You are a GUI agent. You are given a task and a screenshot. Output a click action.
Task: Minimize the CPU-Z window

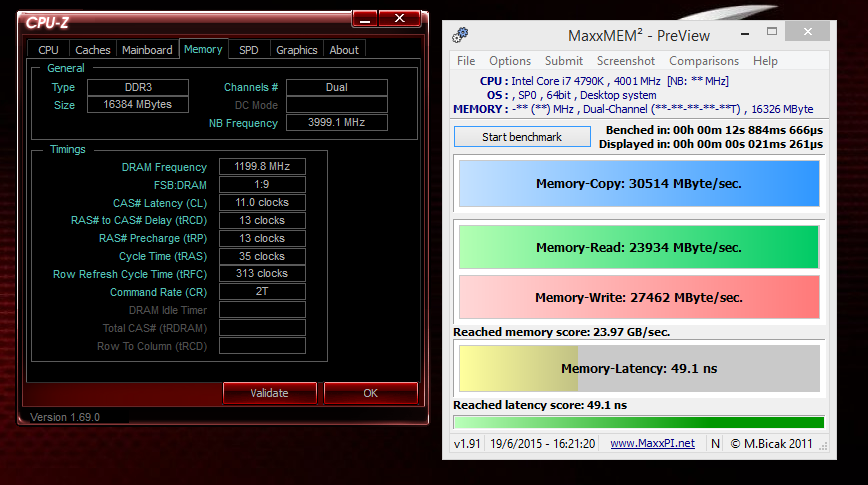click(x=365, y=19)
